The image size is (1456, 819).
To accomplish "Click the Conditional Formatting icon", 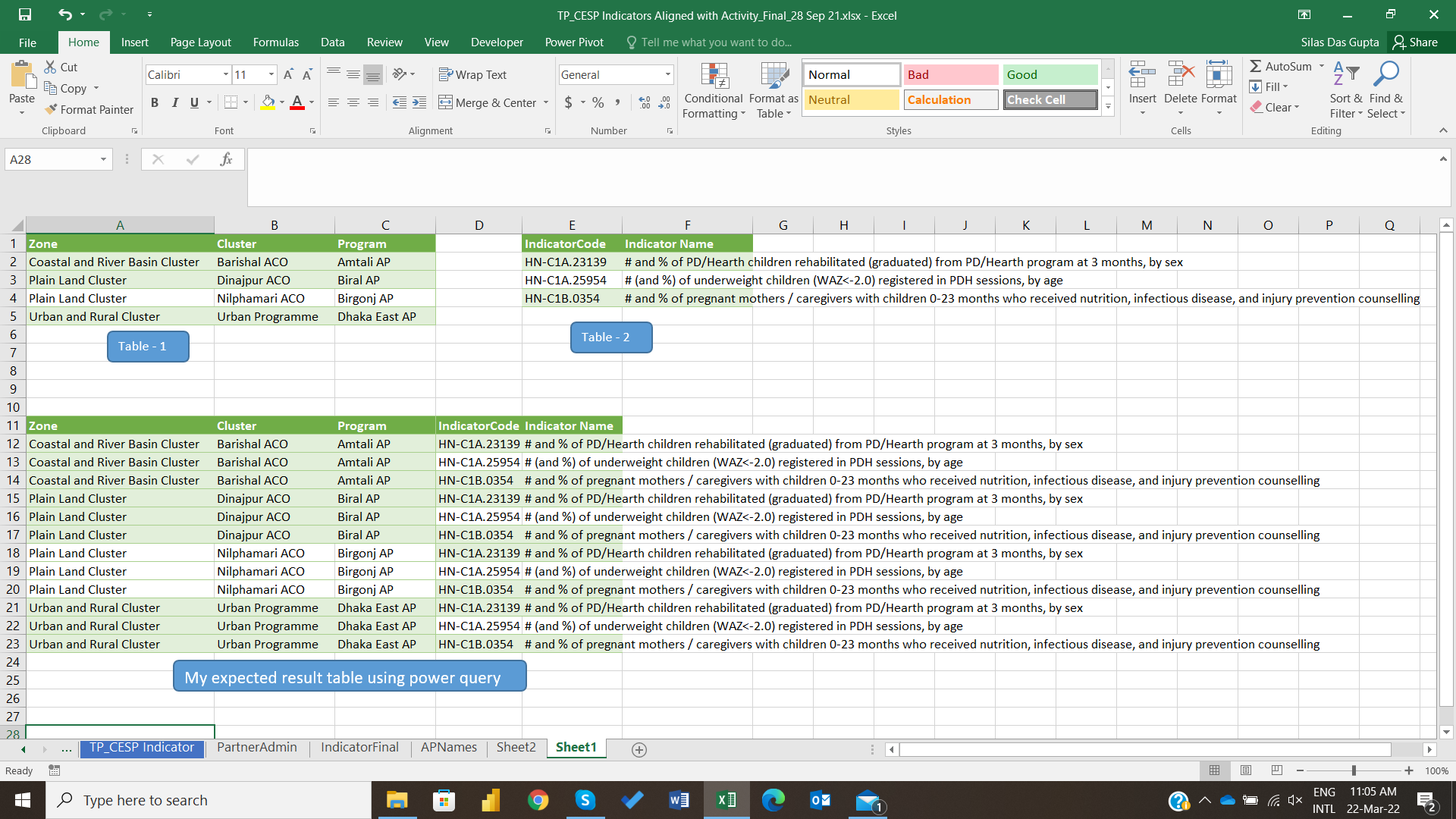I will pyautogui.click(x=714, y=76).
